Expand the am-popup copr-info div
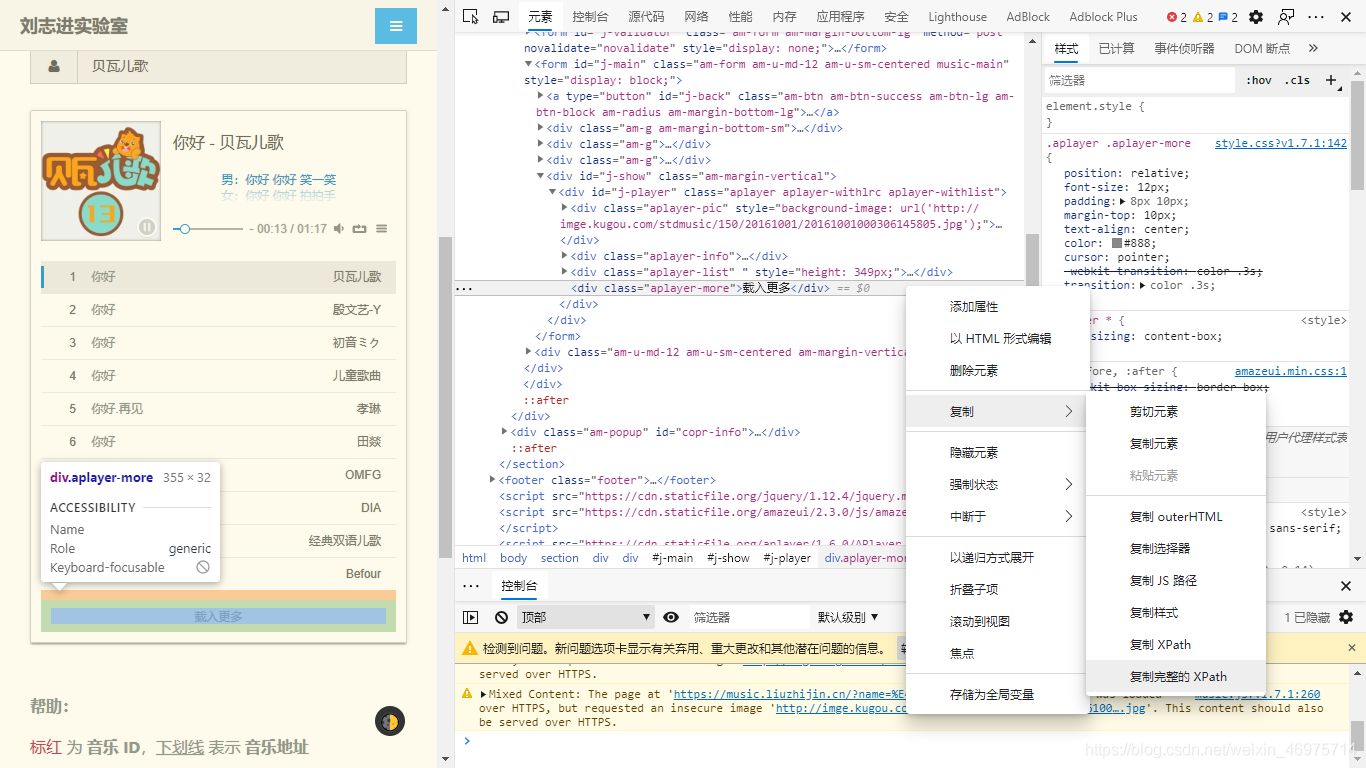The width and height of the screenshot is (1366, 768). pos(504,432)
